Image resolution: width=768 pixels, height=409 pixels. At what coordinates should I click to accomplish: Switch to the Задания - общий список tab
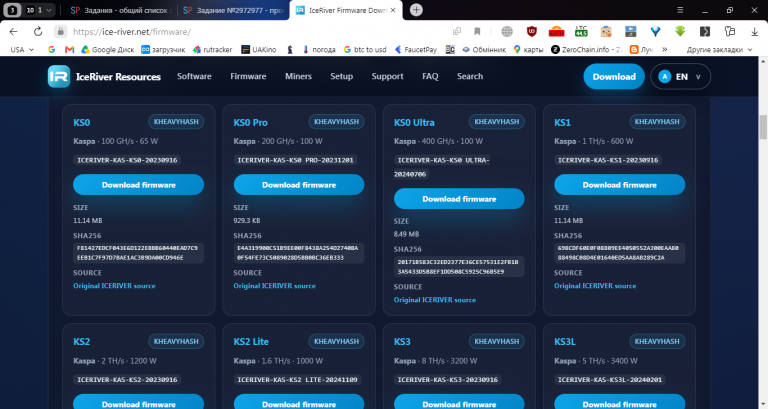119,10
